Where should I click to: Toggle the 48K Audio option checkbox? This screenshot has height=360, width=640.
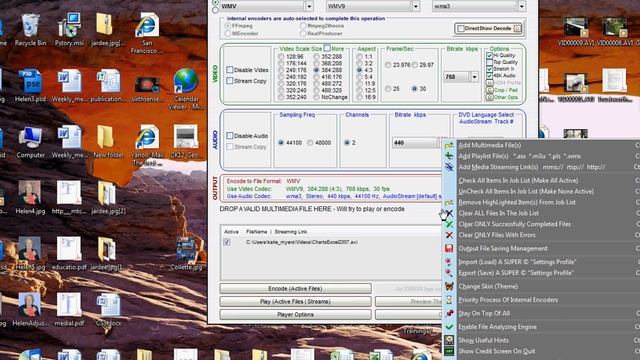(489, 76)
